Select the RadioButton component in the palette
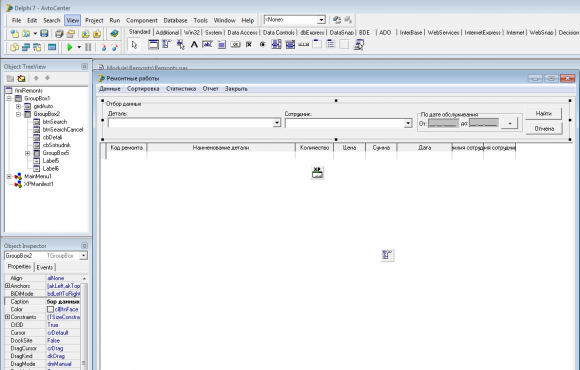The height and width of the screenshot is (370, 580). click(262, 45)
